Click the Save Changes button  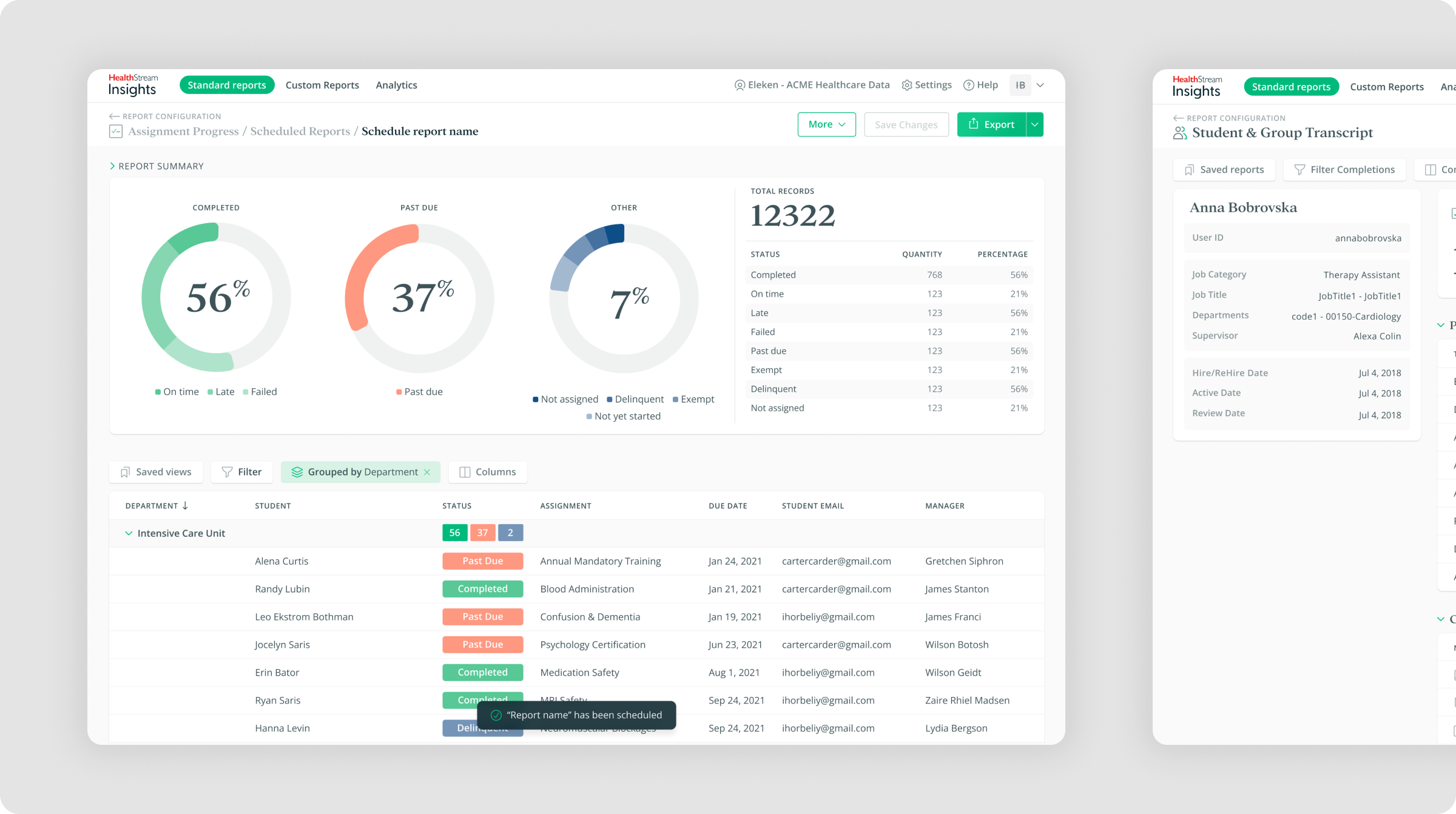(906, 124)
